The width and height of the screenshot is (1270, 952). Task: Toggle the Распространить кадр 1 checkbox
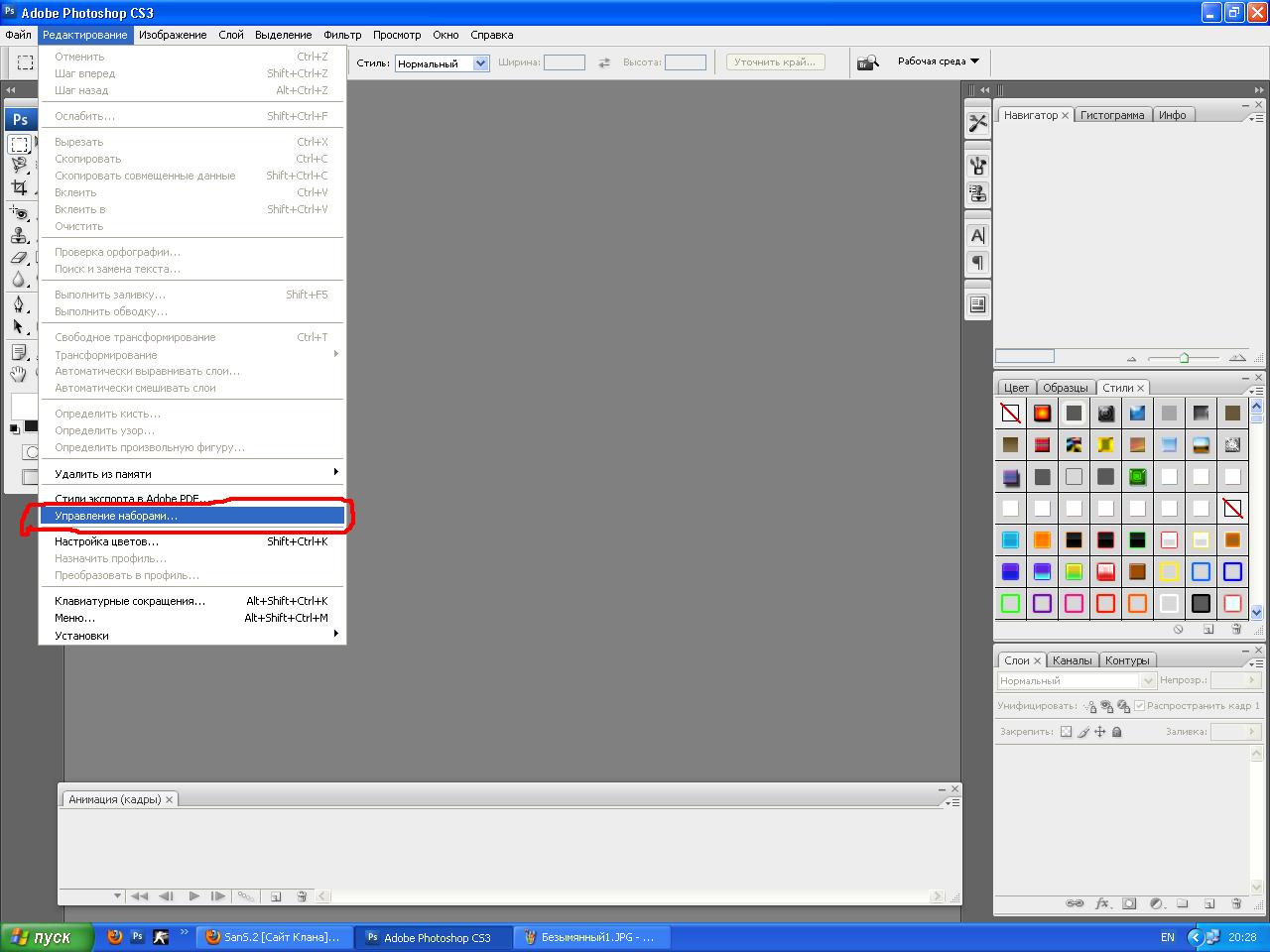point(1139,706)
